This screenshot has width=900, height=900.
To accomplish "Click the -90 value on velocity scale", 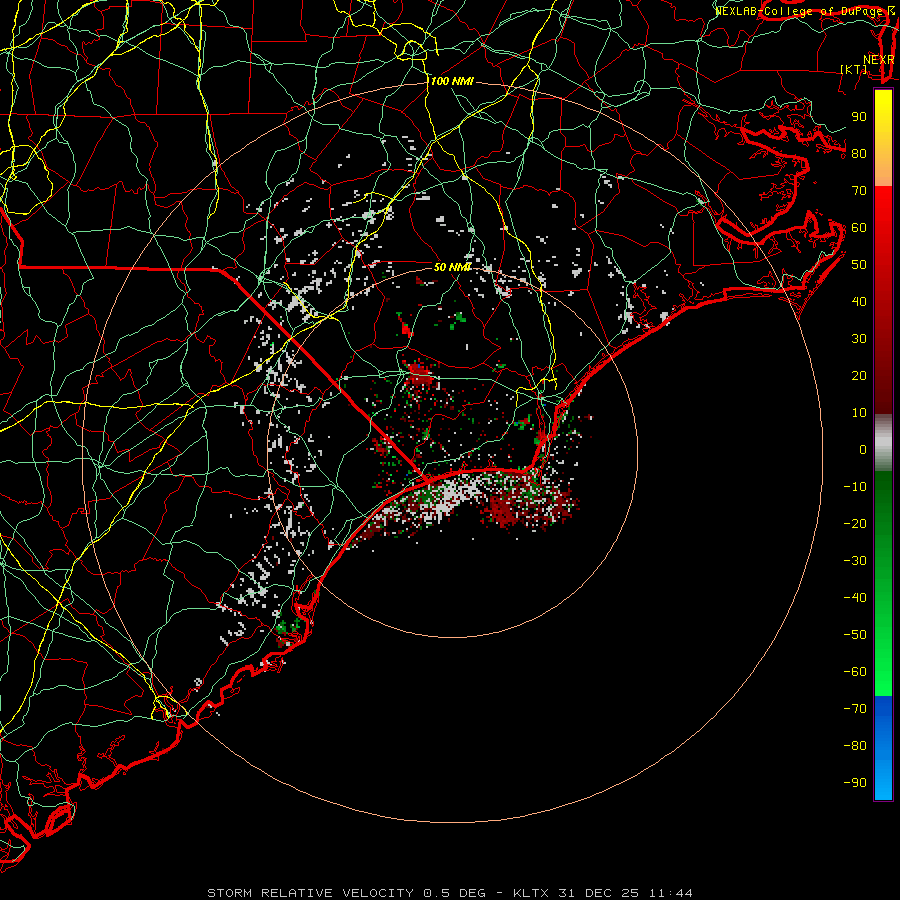I will [x=855, y=782].
